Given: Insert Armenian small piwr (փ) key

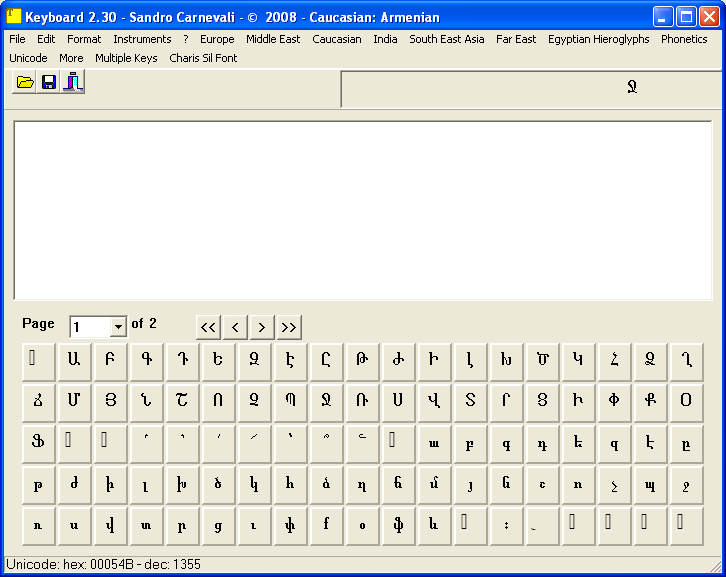Looking at the screenshot, I should 290,525.
